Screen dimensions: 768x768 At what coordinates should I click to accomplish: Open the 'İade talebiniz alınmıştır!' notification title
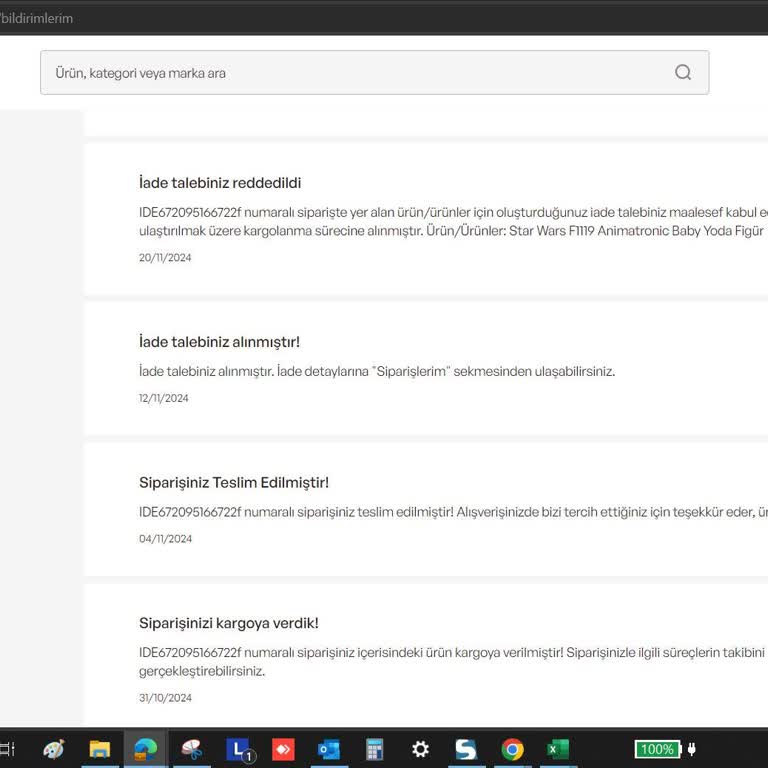click(x=219, y=341)
